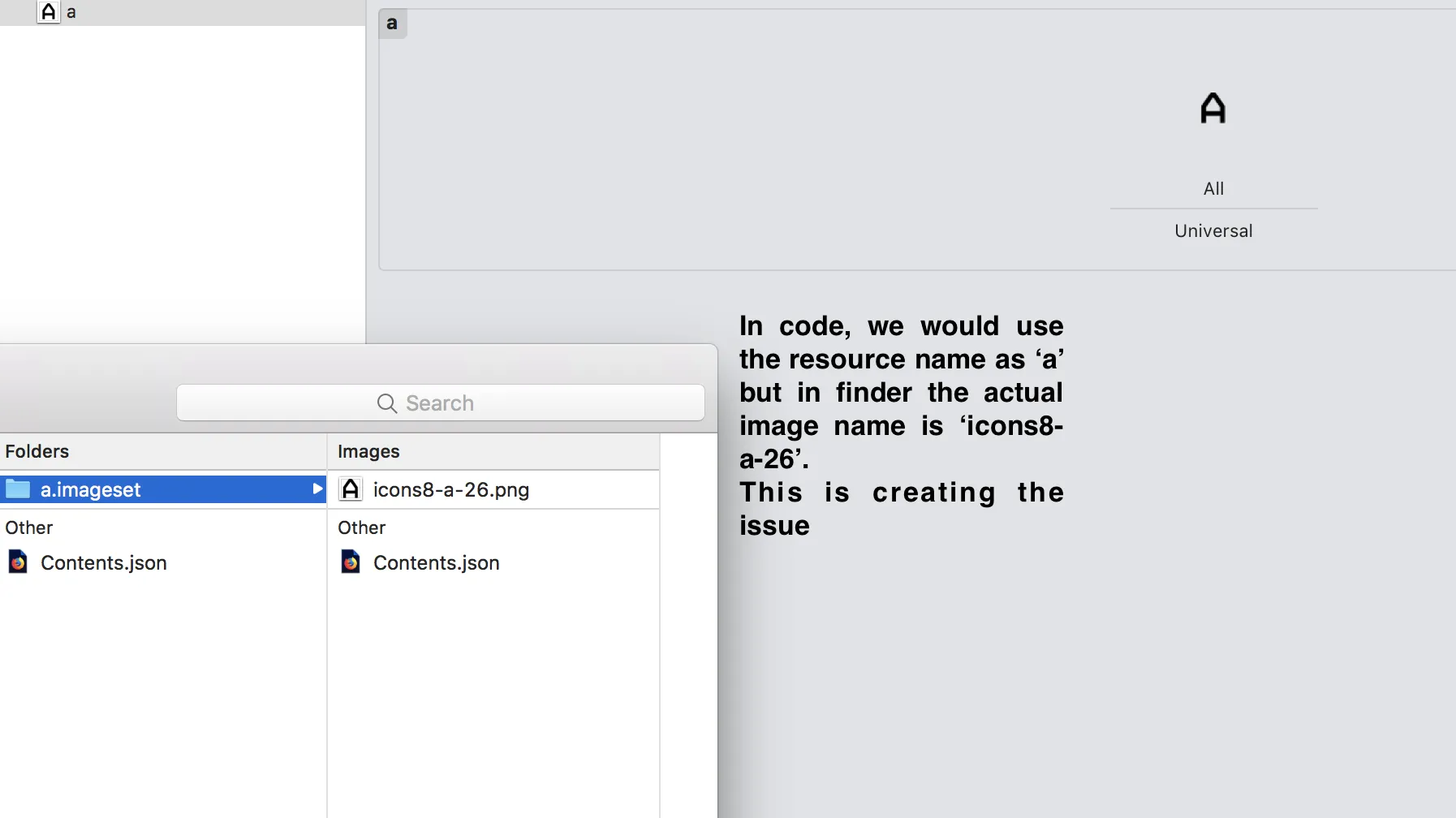Click into the Finder Search field
The image size is (1456, 818).
pos(441,403)
